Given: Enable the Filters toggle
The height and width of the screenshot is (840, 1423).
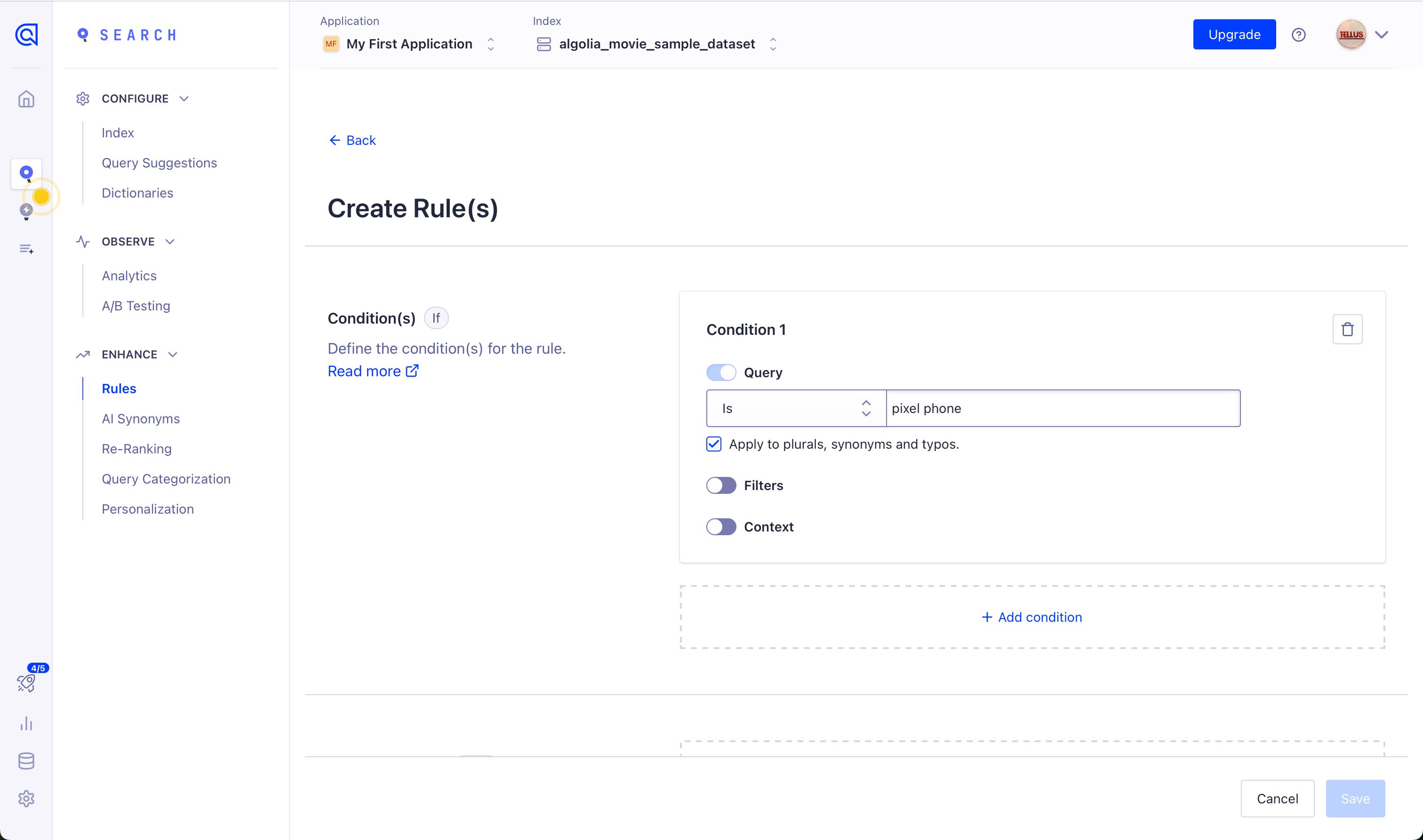Looking at the screenshot, I should [x=721, y=485].
